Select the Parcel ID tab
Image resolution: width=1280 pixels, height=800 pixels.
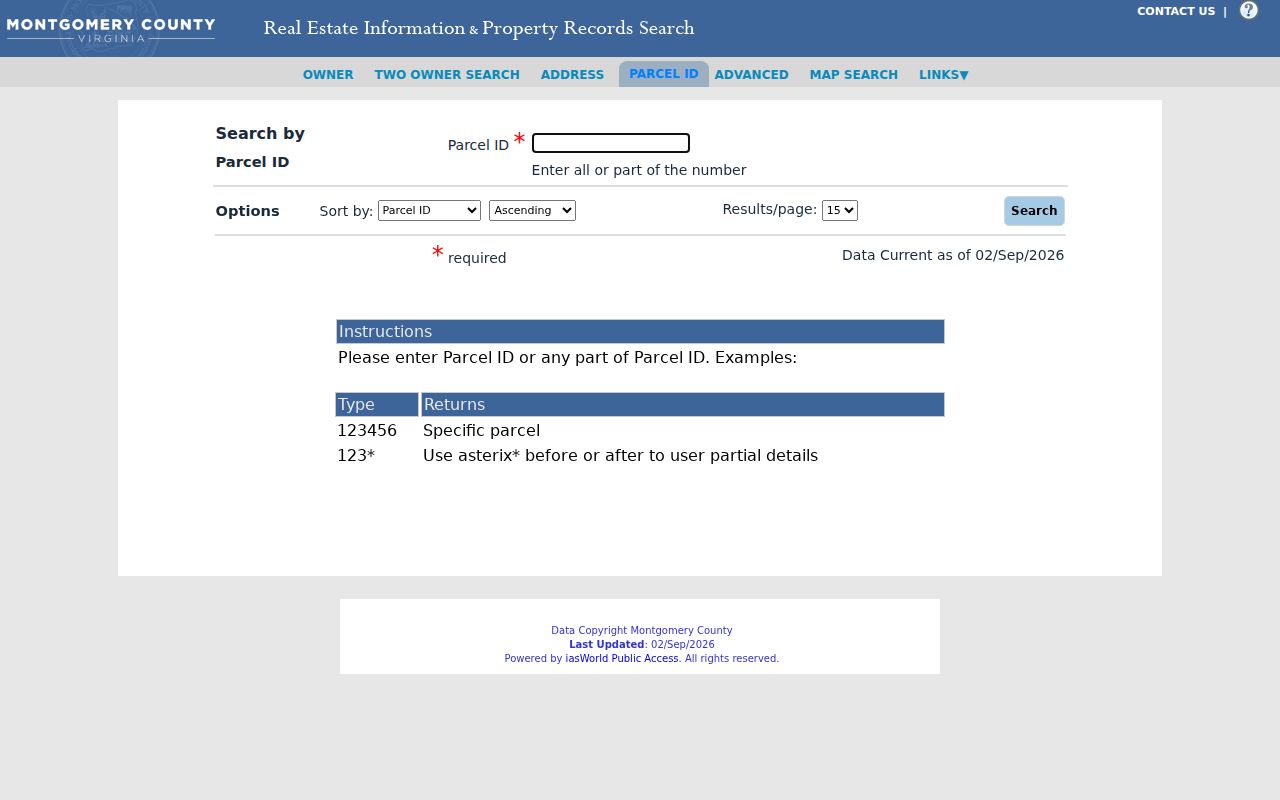664,74
